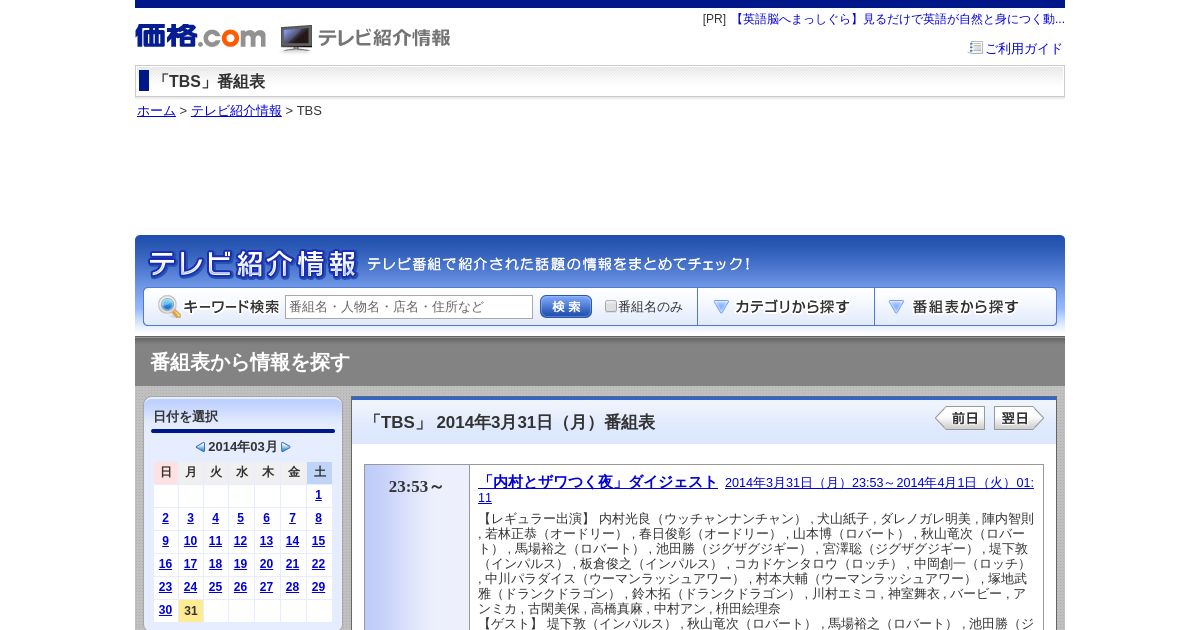1200x630 pixels.
Task: Click the 価格.com logo
Action: 200,36
